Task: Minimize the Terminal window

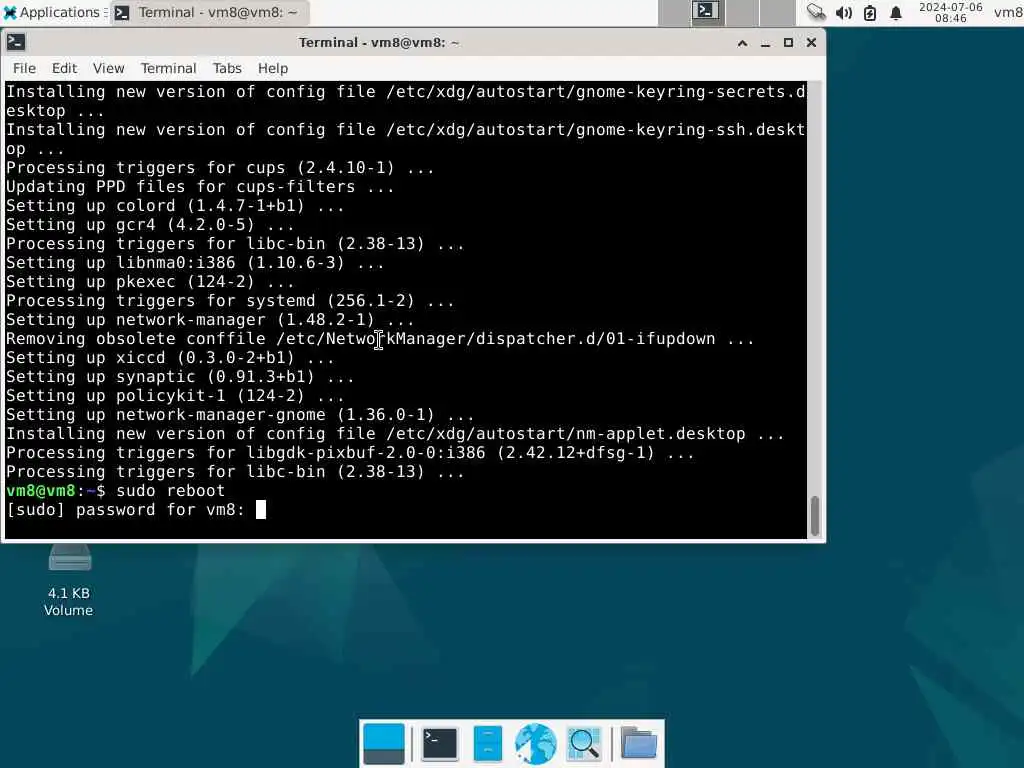Action: coord(765,43)
